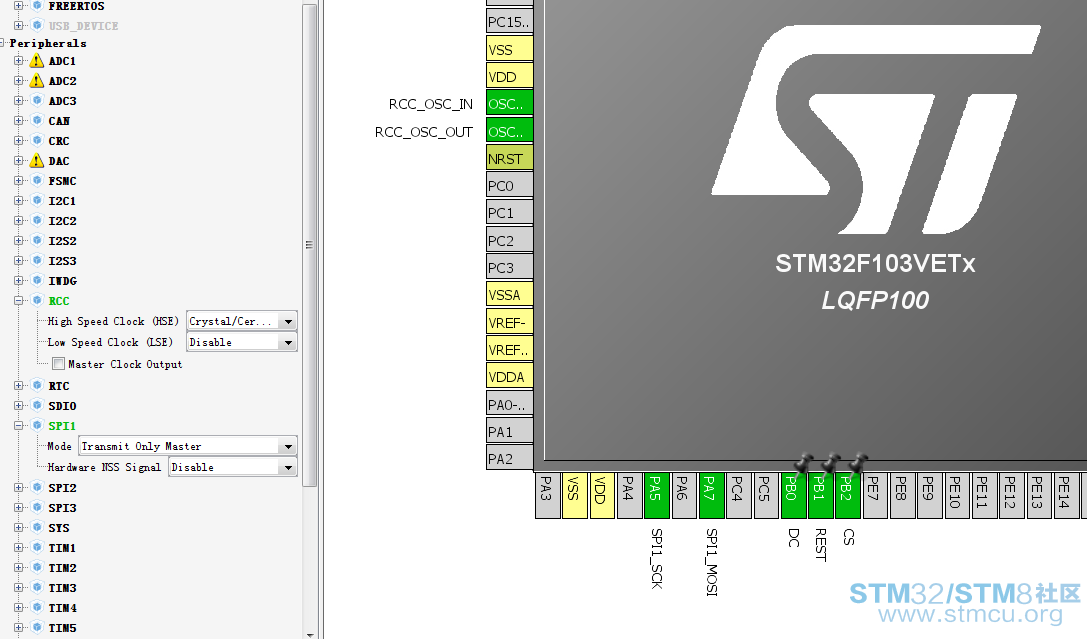Click the pushpin on pin PB1
The width and height of the screenshot is (1087, 639).
(x=831, y=464)
